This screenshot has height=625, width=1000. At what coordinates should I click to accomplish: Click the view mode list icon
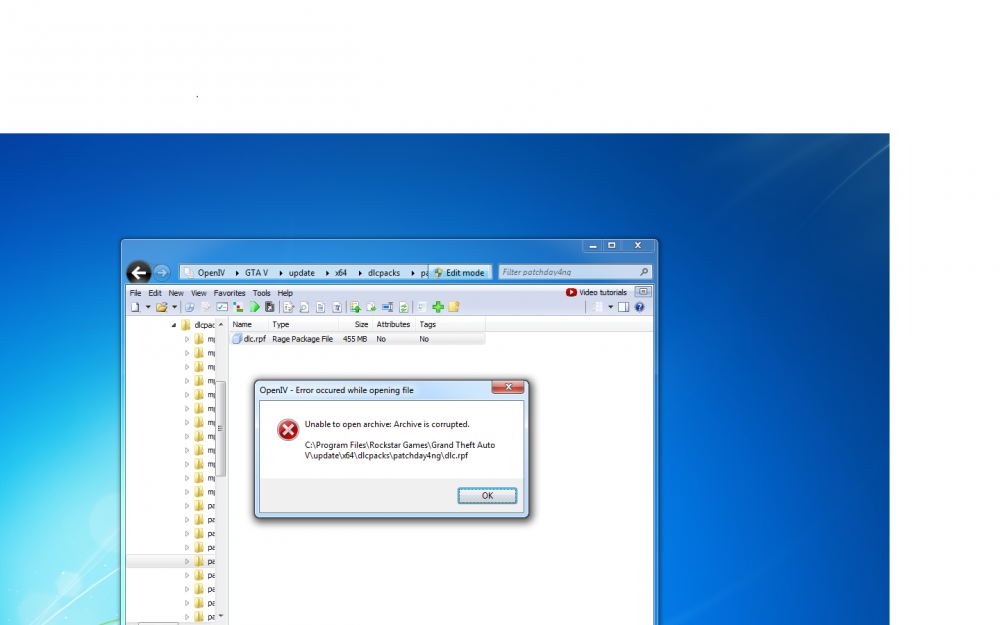point(598,307)
